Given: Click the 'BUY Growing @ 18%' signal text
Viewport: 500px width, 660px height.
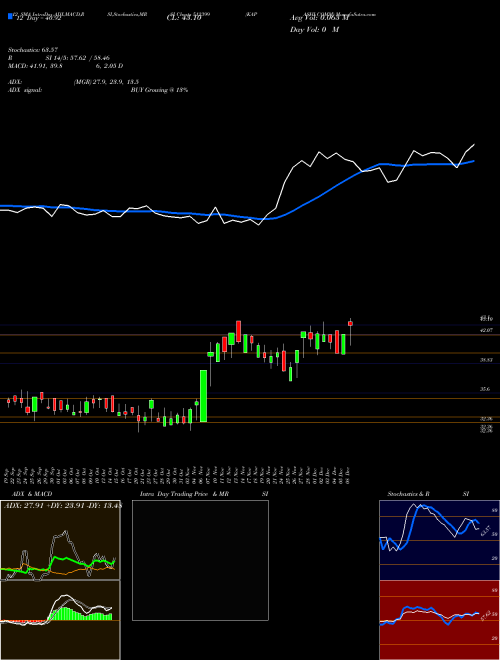Looking at the screenshot, I should pyautogui.click(x=159, y=90).
